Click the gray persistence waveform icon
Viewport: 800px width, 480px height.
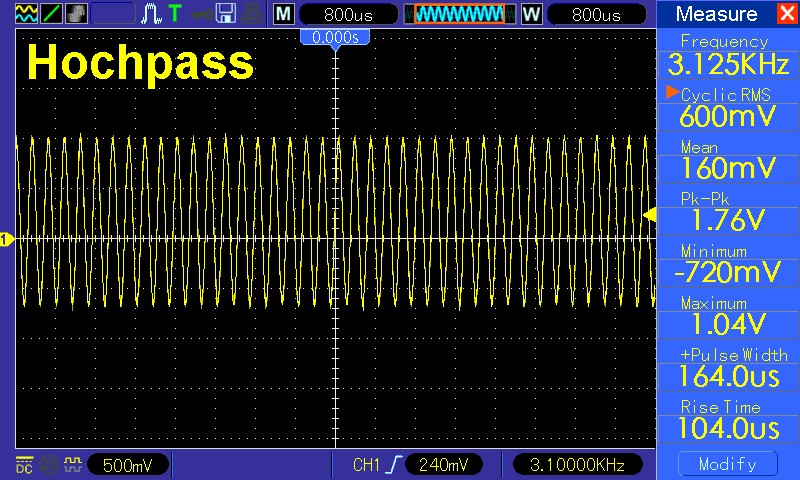[x=76, y=13]
